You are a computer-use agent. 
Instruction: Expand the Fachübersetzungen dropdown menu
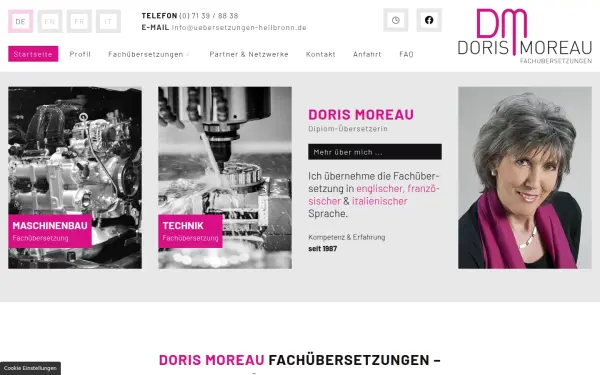148,54
